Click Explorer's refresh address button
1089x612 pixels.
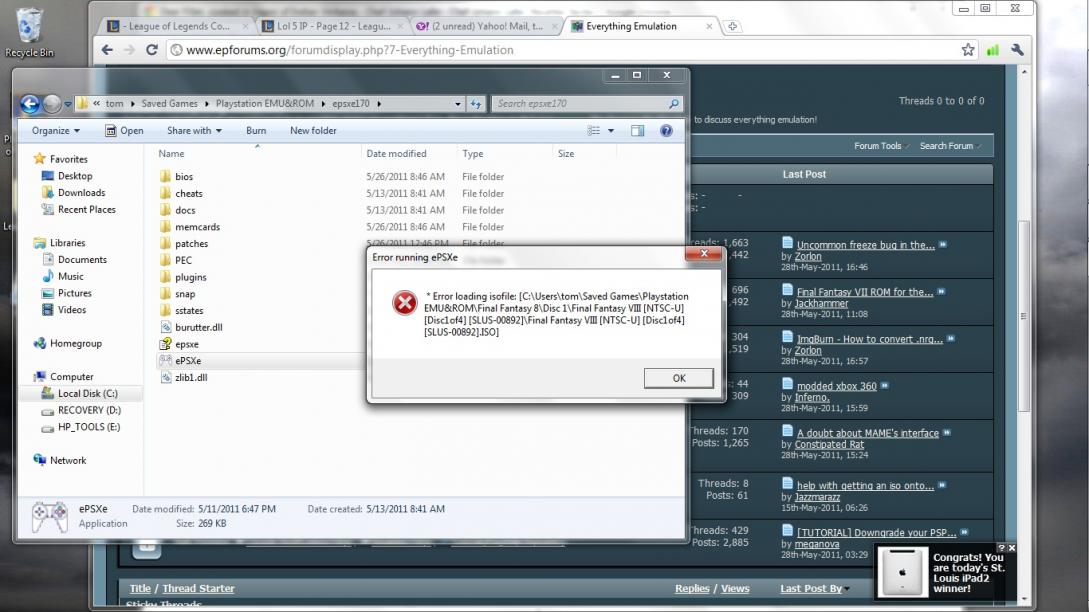(476, 104)
